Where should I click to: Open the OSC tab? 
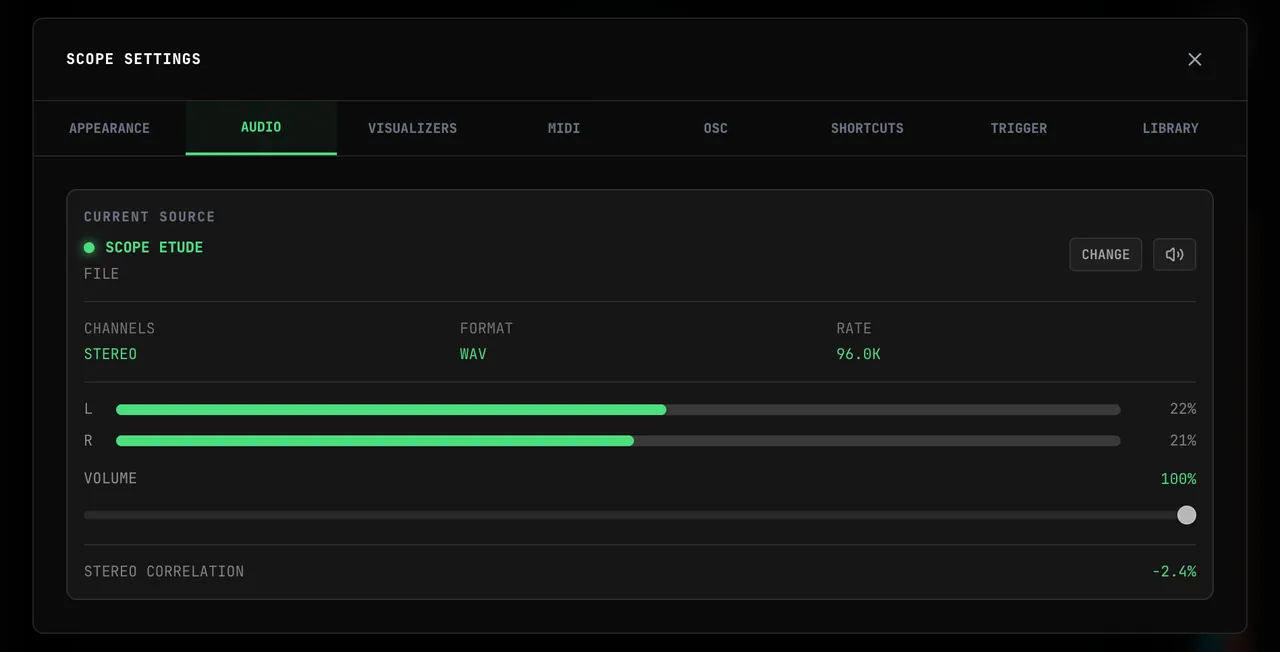[716, 128]
